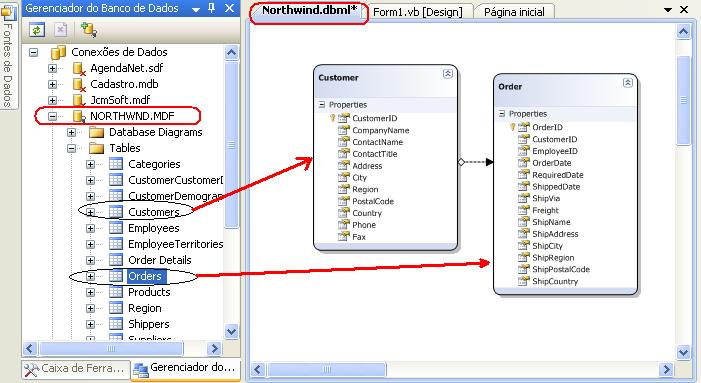701x383 pixels.
Task: Expand the Cadastro.mdb node
Action: [53, 84]
